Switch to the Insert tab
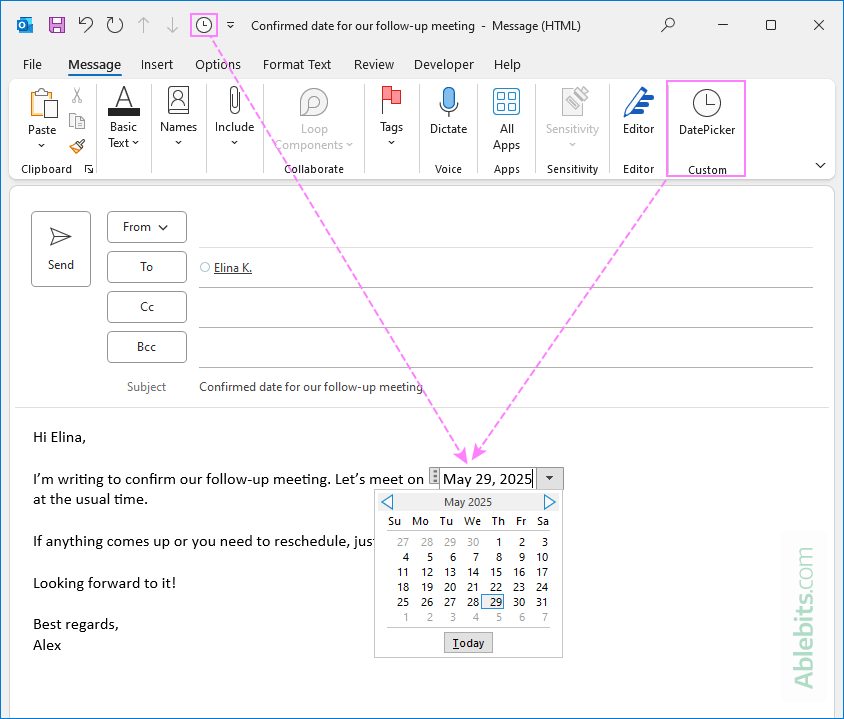844x719 pixels. (157, 65)
